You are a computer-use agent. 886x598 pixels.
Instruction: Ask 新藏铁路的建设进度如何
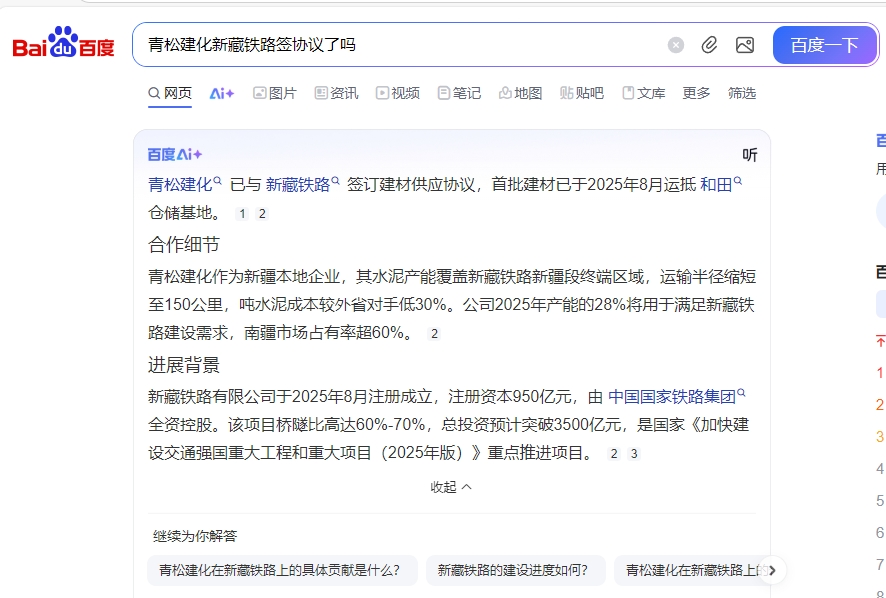pos(515,570)
